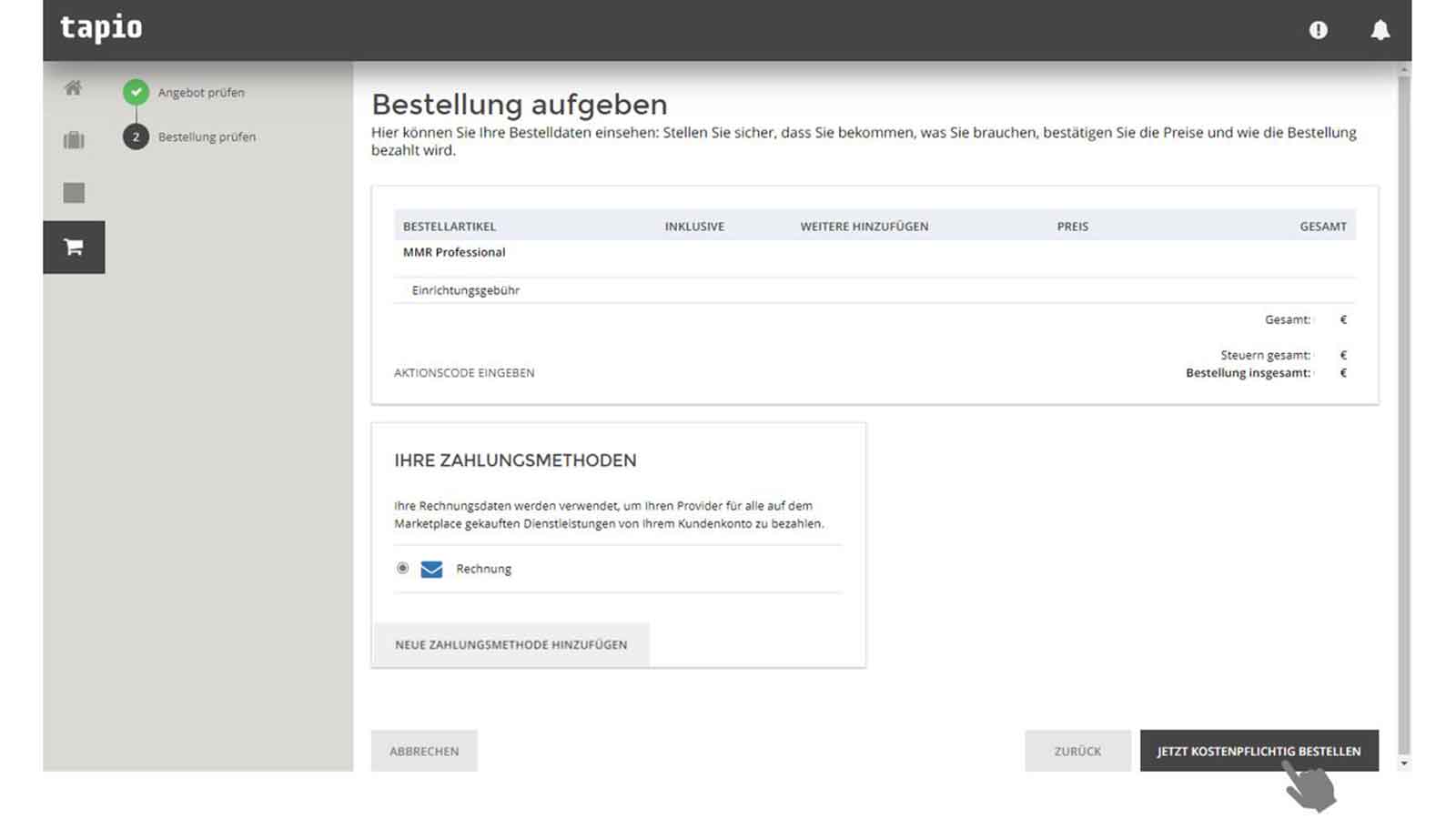The height and width of the screenshot is (819, 1456).
Task: Click the green checkmark on Angebot prüfen
Action: coord(136,92)
